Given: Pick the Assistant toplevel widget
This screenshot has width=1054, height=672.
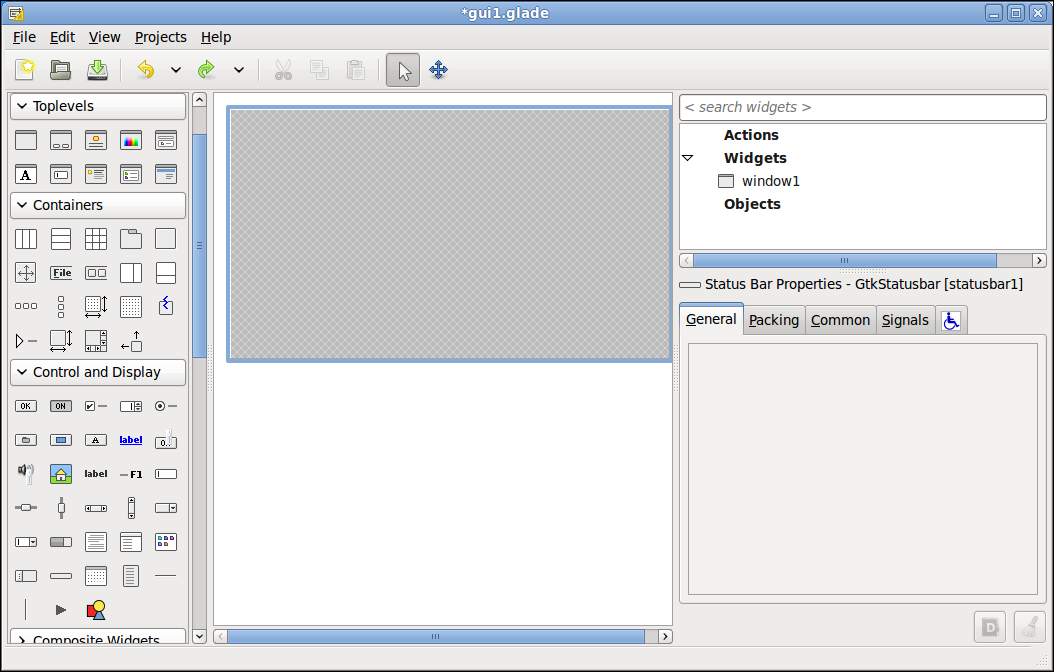Looking at the screenshot, I should coord(166,174).
